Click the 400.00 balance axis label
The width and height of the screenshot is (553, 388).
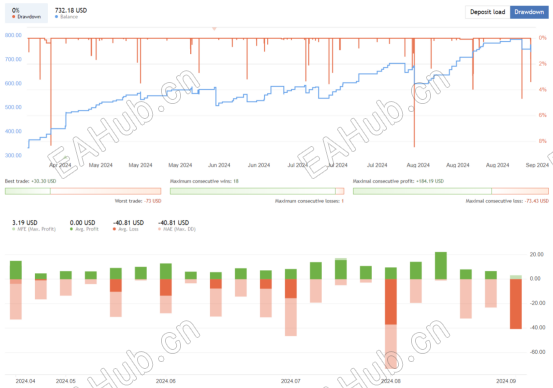coord(13,131)
